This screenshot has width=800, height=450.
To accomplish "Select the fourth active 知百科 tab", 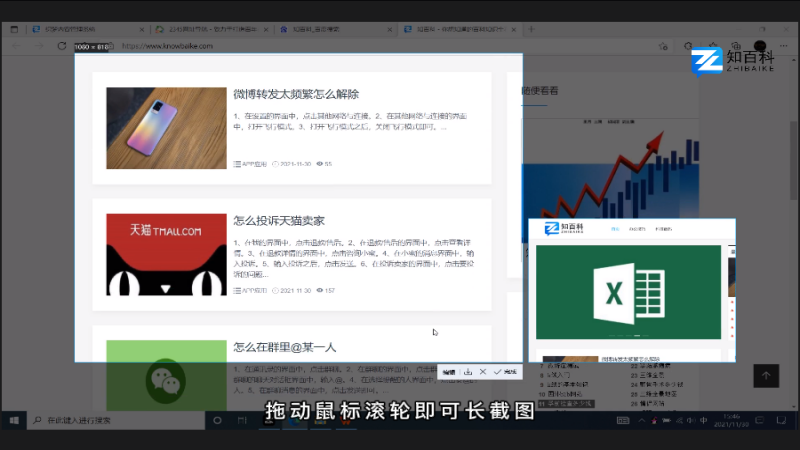I will [460, 30].
